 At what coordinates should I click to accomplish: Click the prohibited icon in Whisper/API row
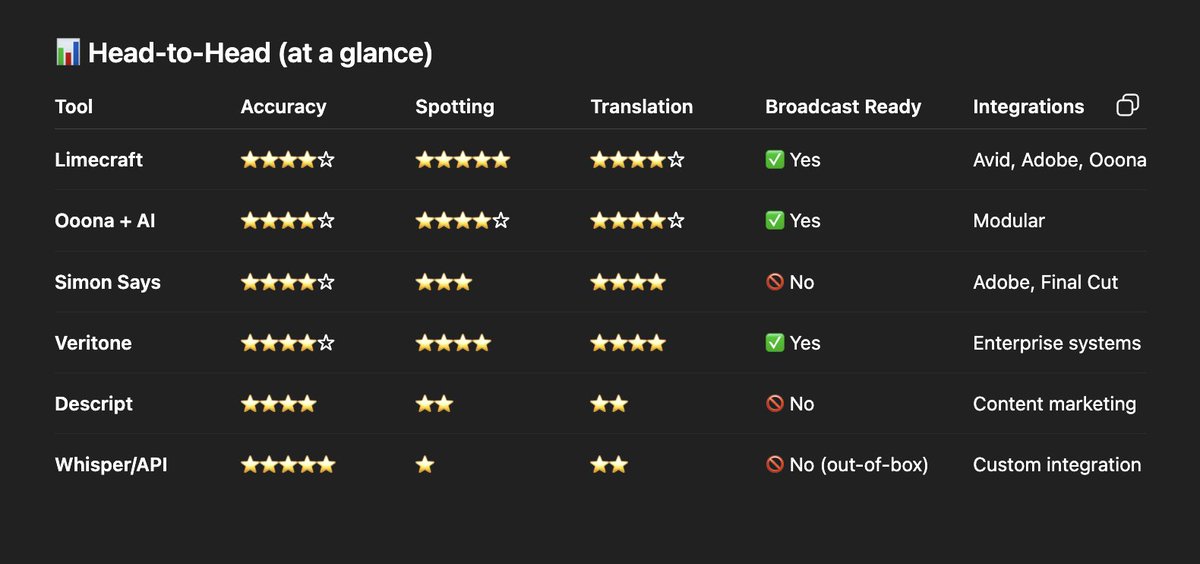click(x=775, y=465)
